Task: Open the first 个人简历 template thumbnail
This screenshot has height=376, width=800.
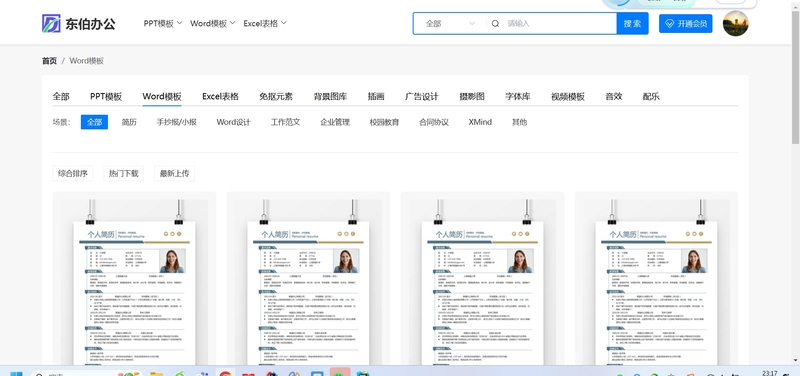Action: [134, 282]
